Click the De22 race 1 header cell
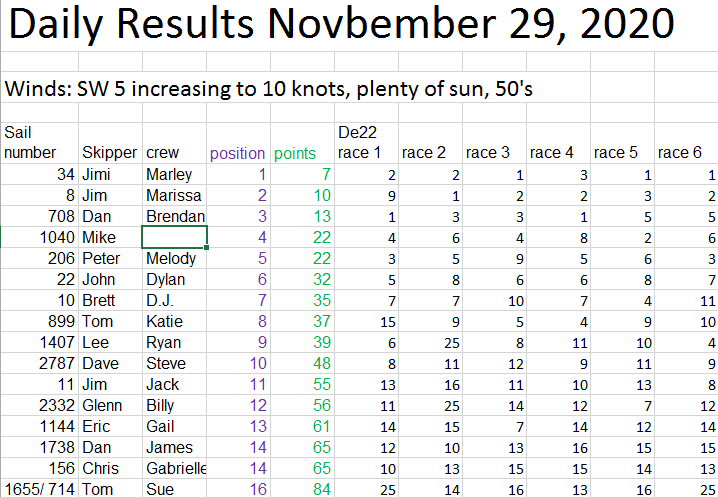Screen dimensions: 718x497 365,142
